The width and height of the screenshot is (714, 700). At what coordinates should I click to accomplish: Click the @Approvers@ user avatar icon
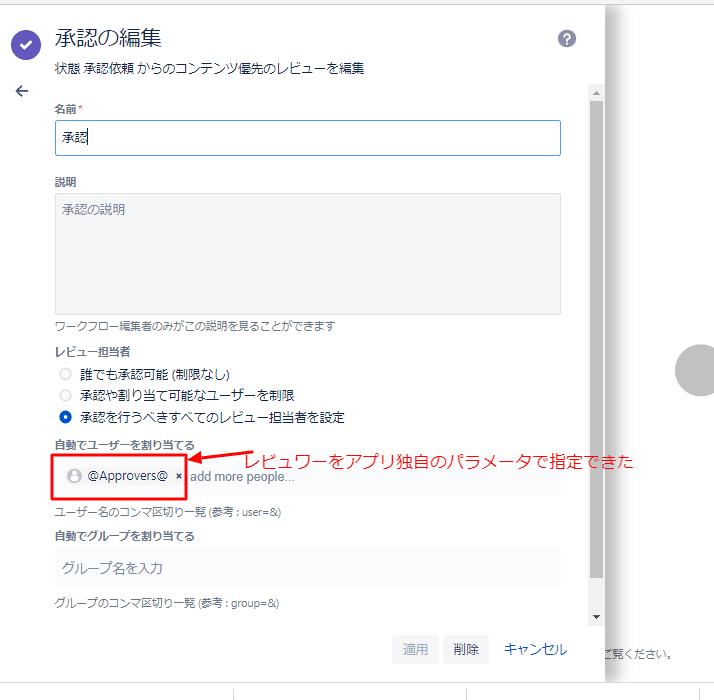click(x=74, y=476)
